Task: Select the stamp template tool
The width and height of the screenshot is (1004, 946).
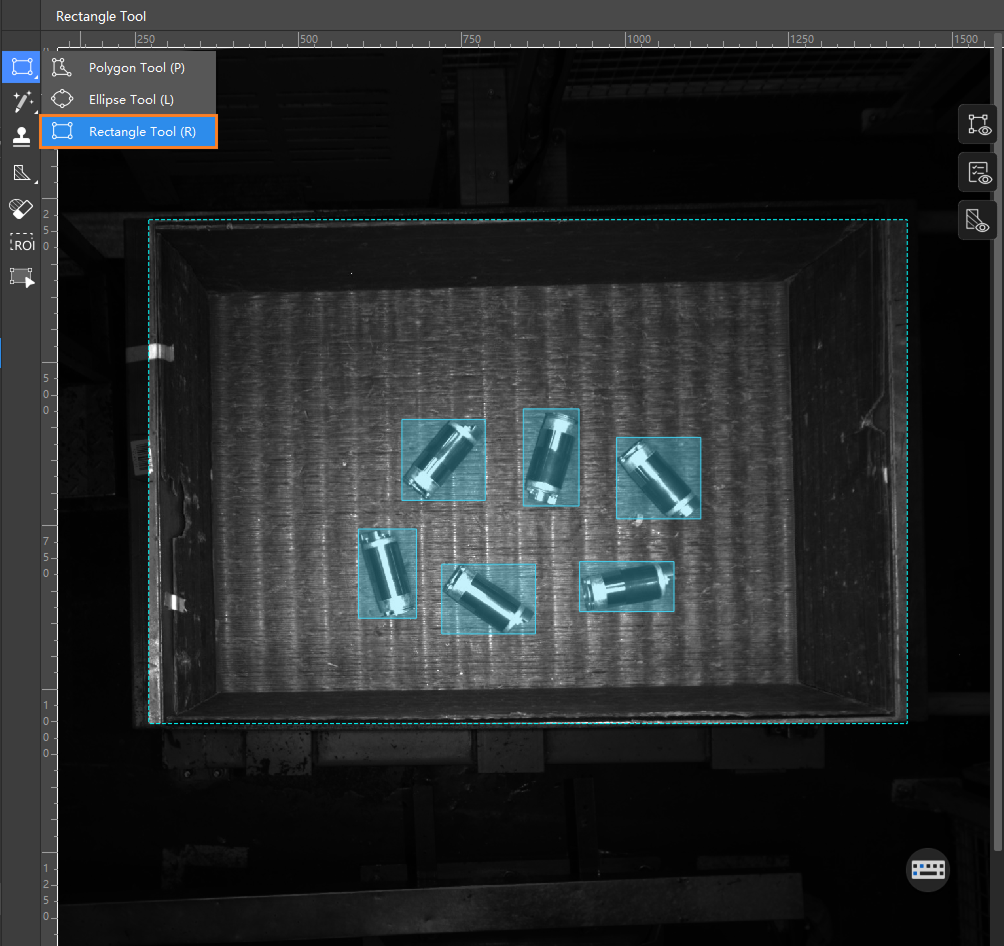Action: pos(21,136)
